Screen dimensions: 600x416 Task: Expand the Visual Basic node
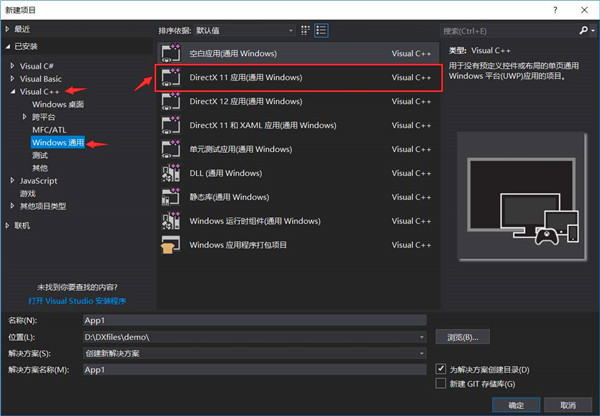(13, 78)
